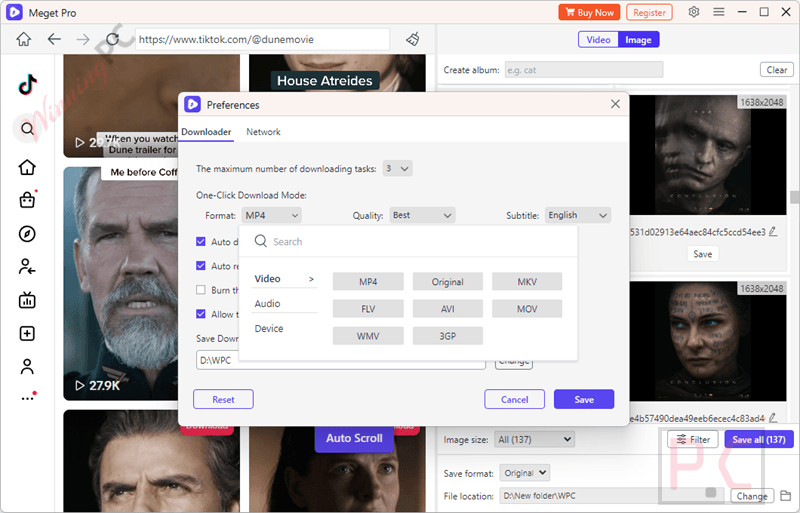Click the TikTok logo in sidebar

pos(28,85)
